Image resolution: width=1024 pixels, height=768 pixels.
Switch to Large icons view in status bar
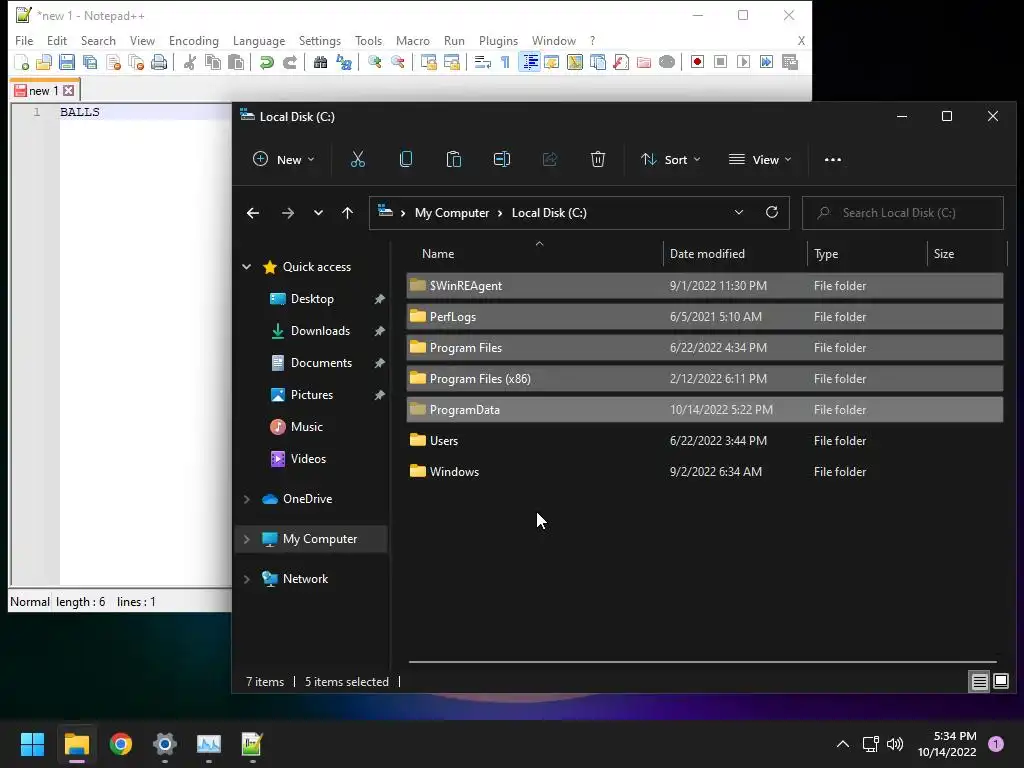[1001, 682]
